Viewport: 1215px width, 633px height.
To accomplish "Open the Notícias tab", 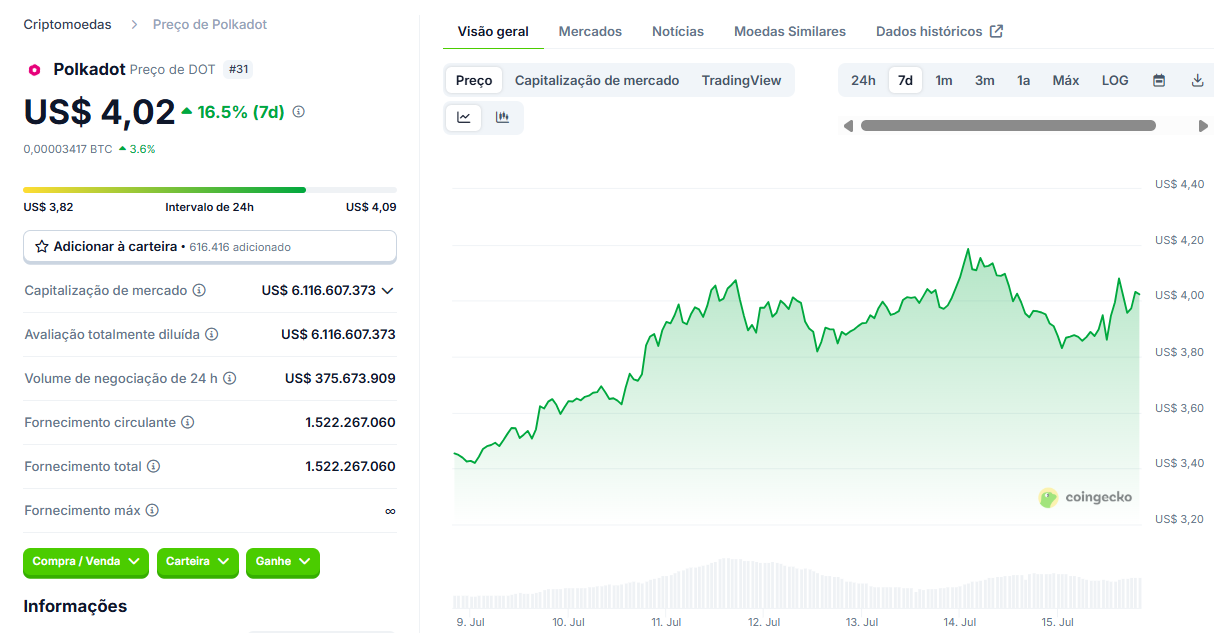I will click(678, 31).
